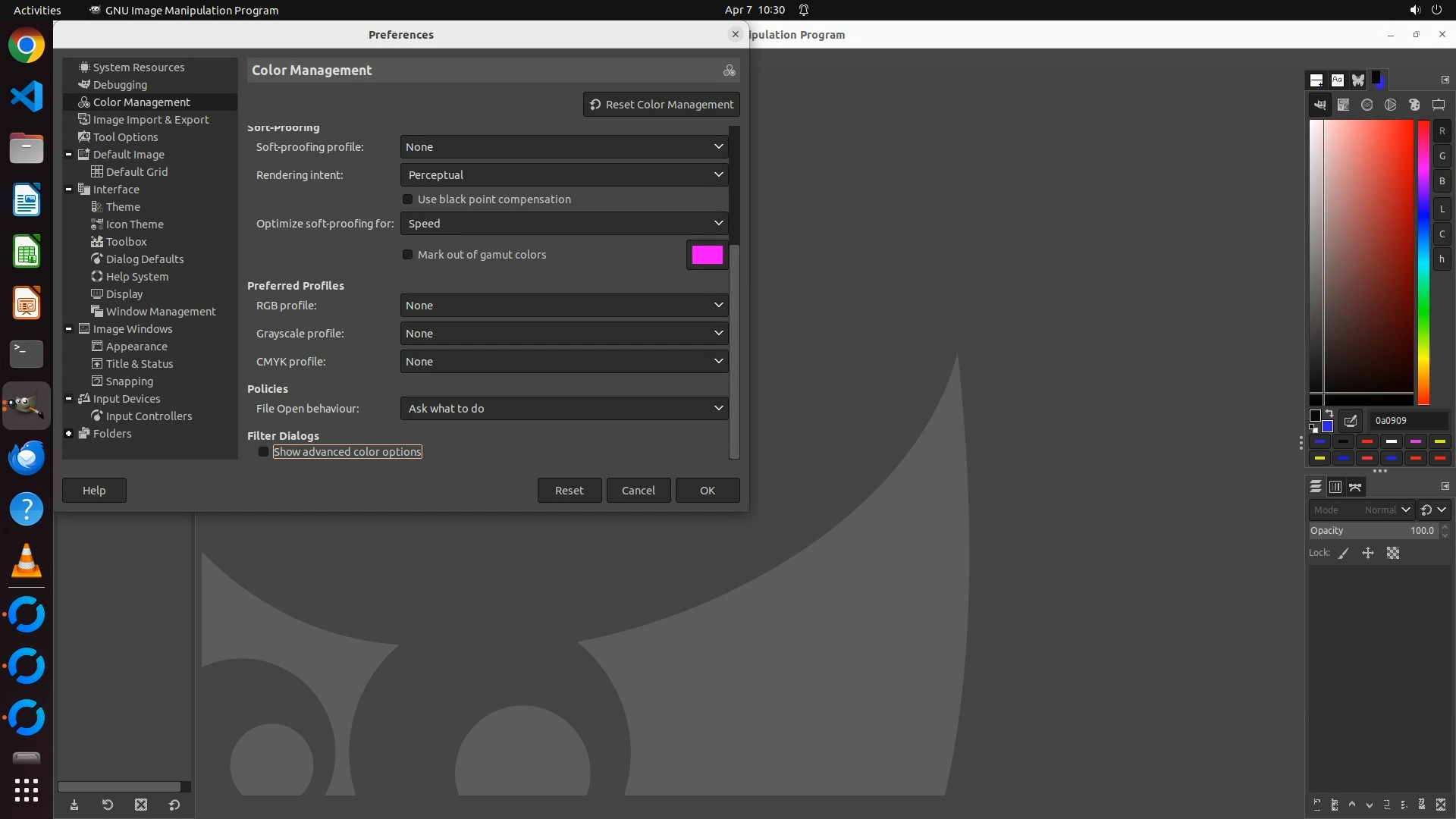Select Image Import & Export in sidebar

pyautogui.click(x=150, y=120)
